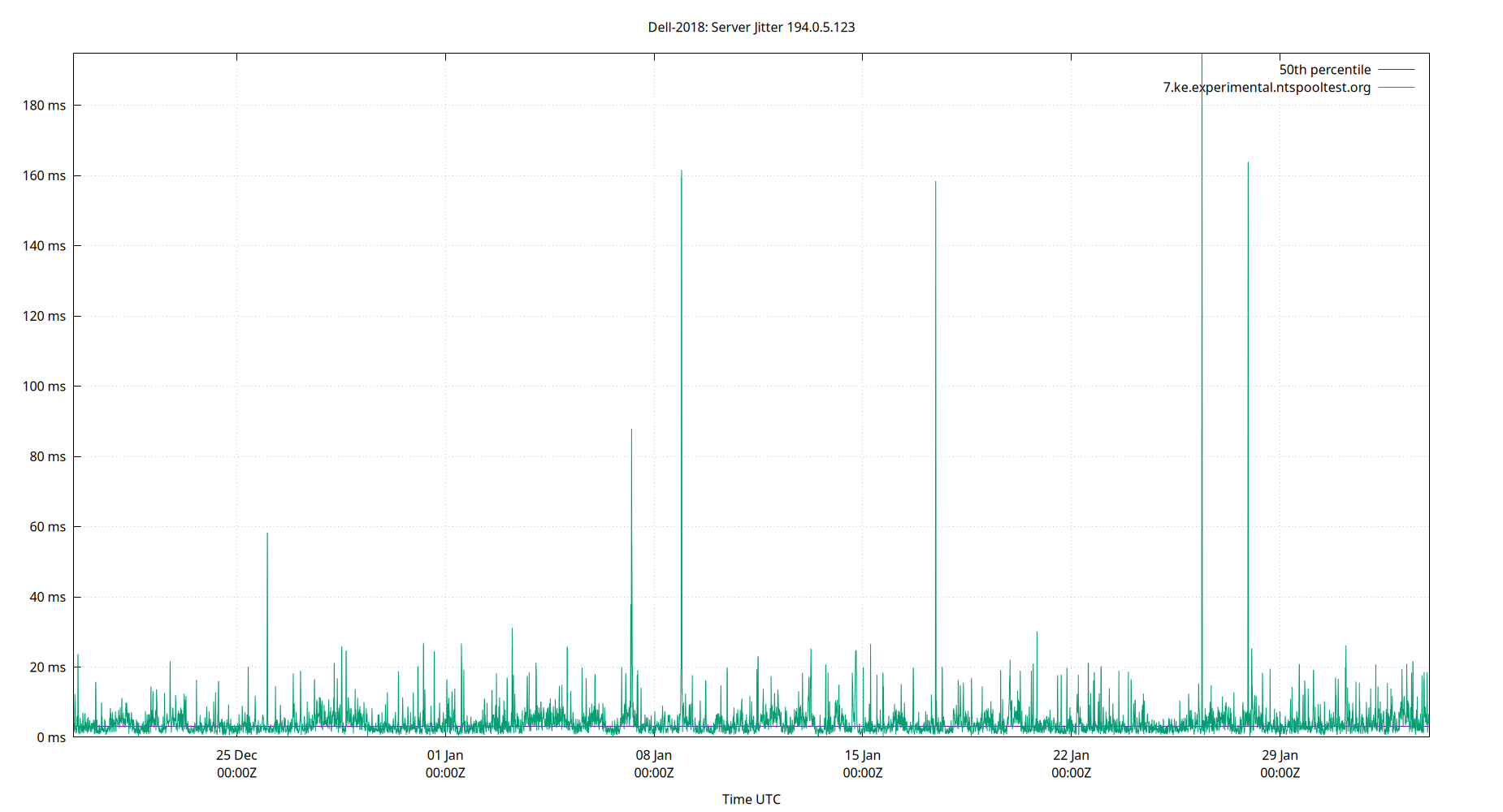1503x812 pixels.
Task: Click the 15 Jan x-axis tick label
Action: (x=861, y=754)
